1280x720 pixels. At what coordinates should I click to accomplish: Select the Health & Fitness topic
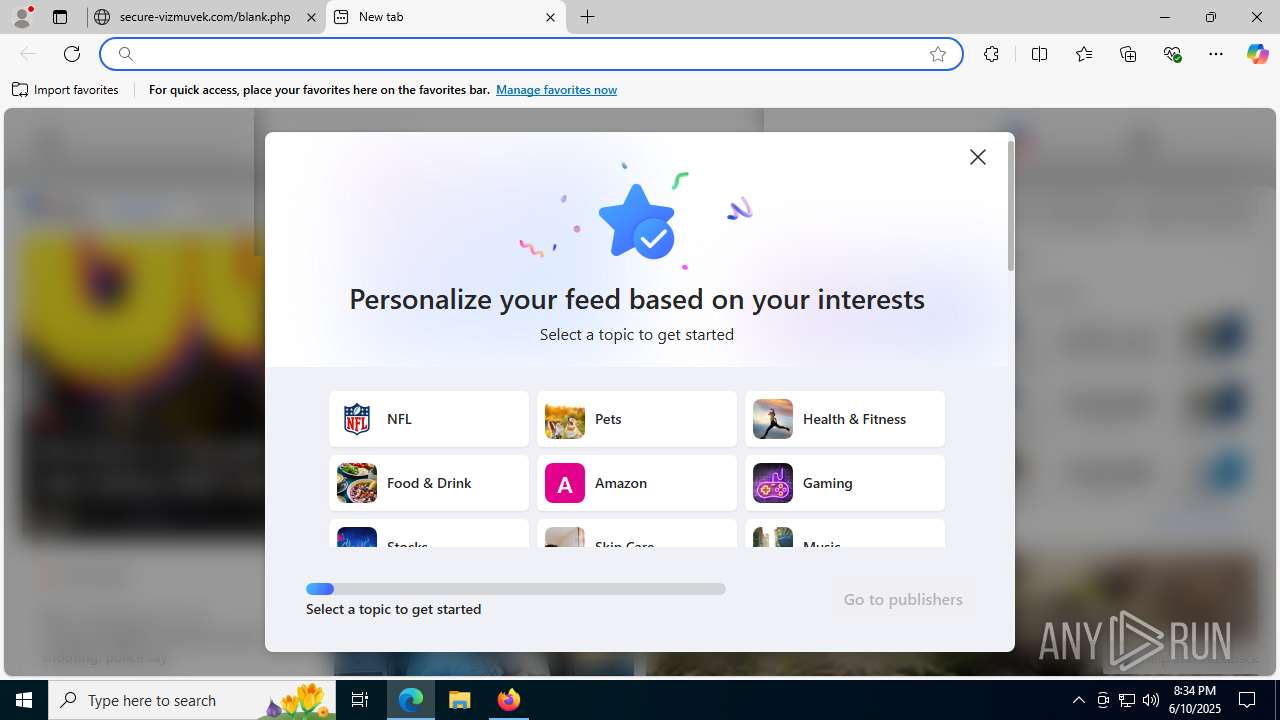pyautogui.click(x=845, y=419)
